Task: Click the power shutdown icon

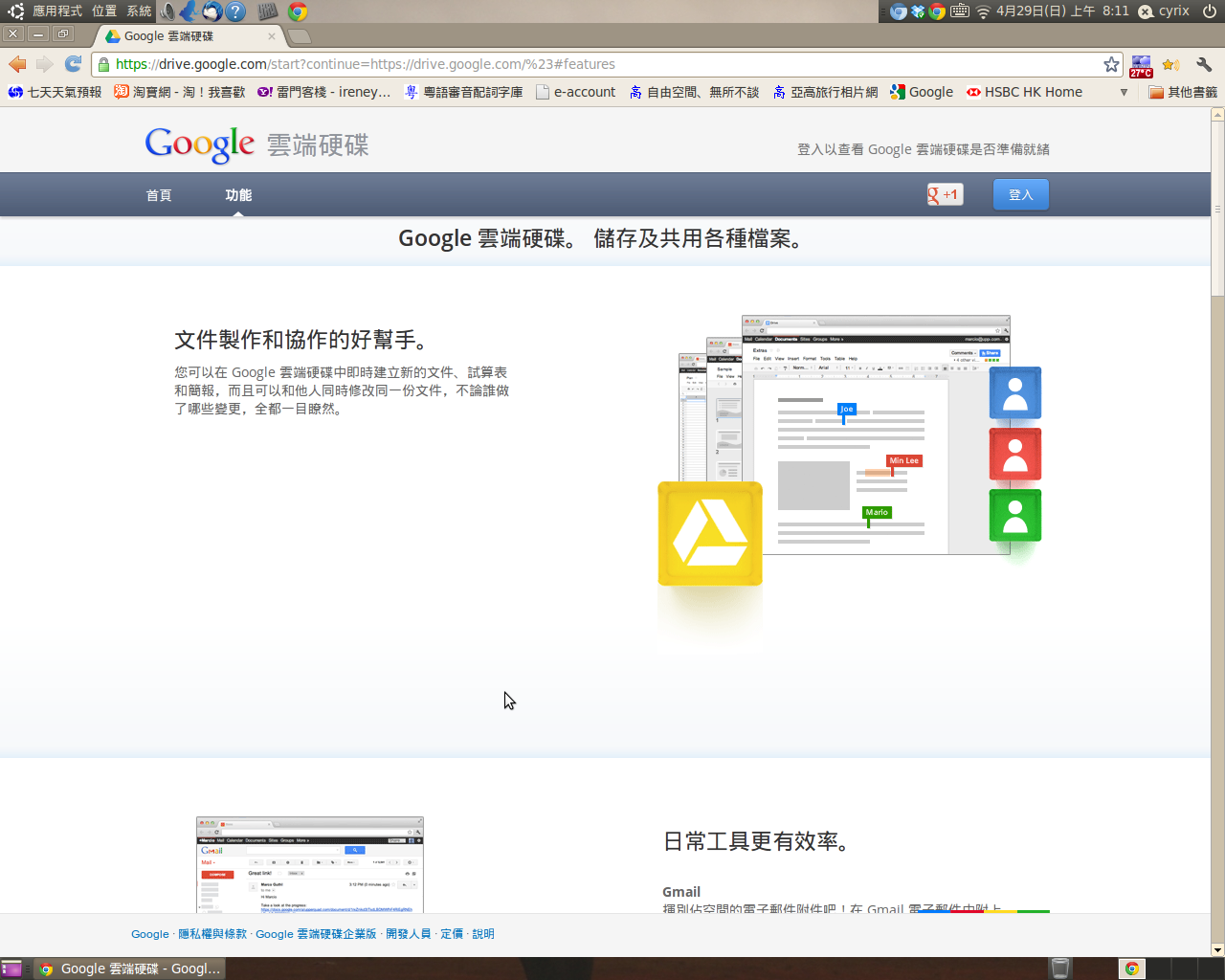Action: pos(1210,11)
